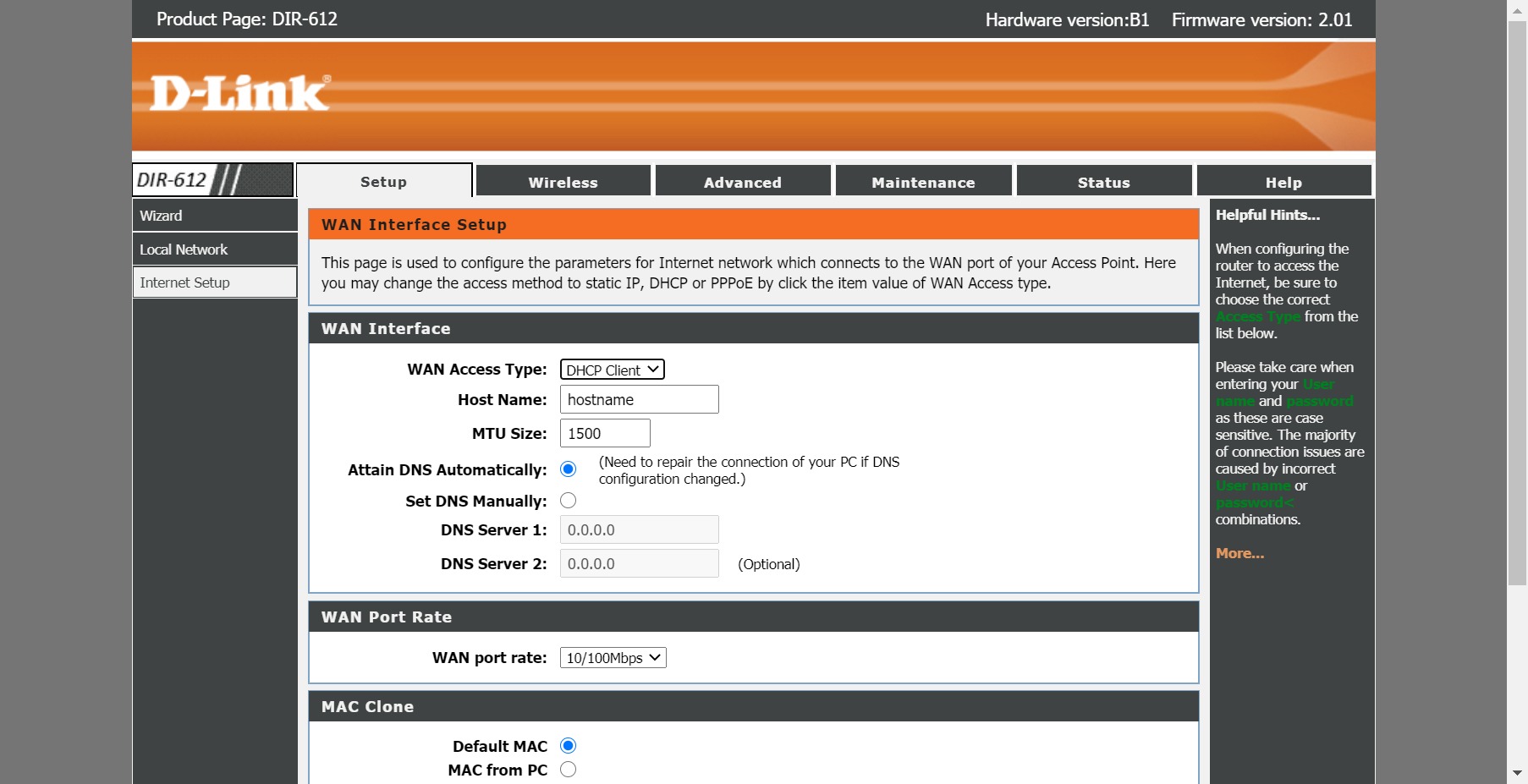Click the MTU Size input field
This screenshot has width=1528, height=784.
[x=605, y=433]
